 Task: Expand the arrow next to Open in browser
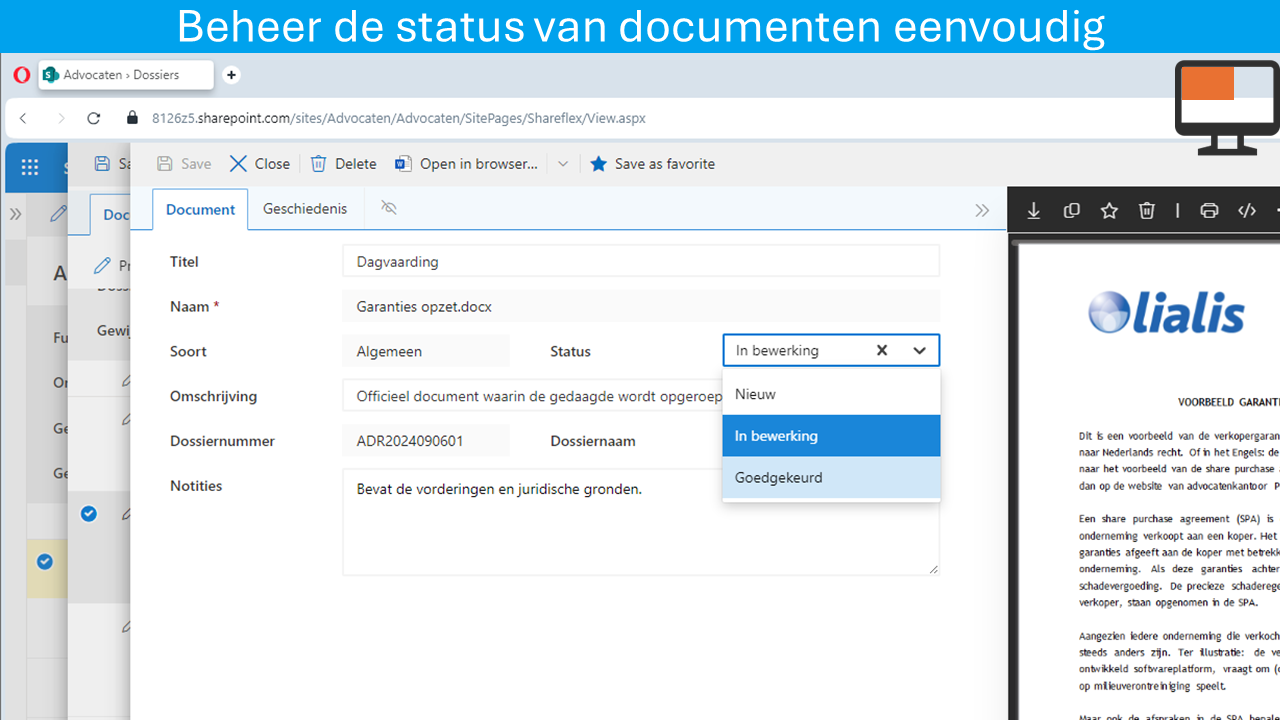coord(563,164)
